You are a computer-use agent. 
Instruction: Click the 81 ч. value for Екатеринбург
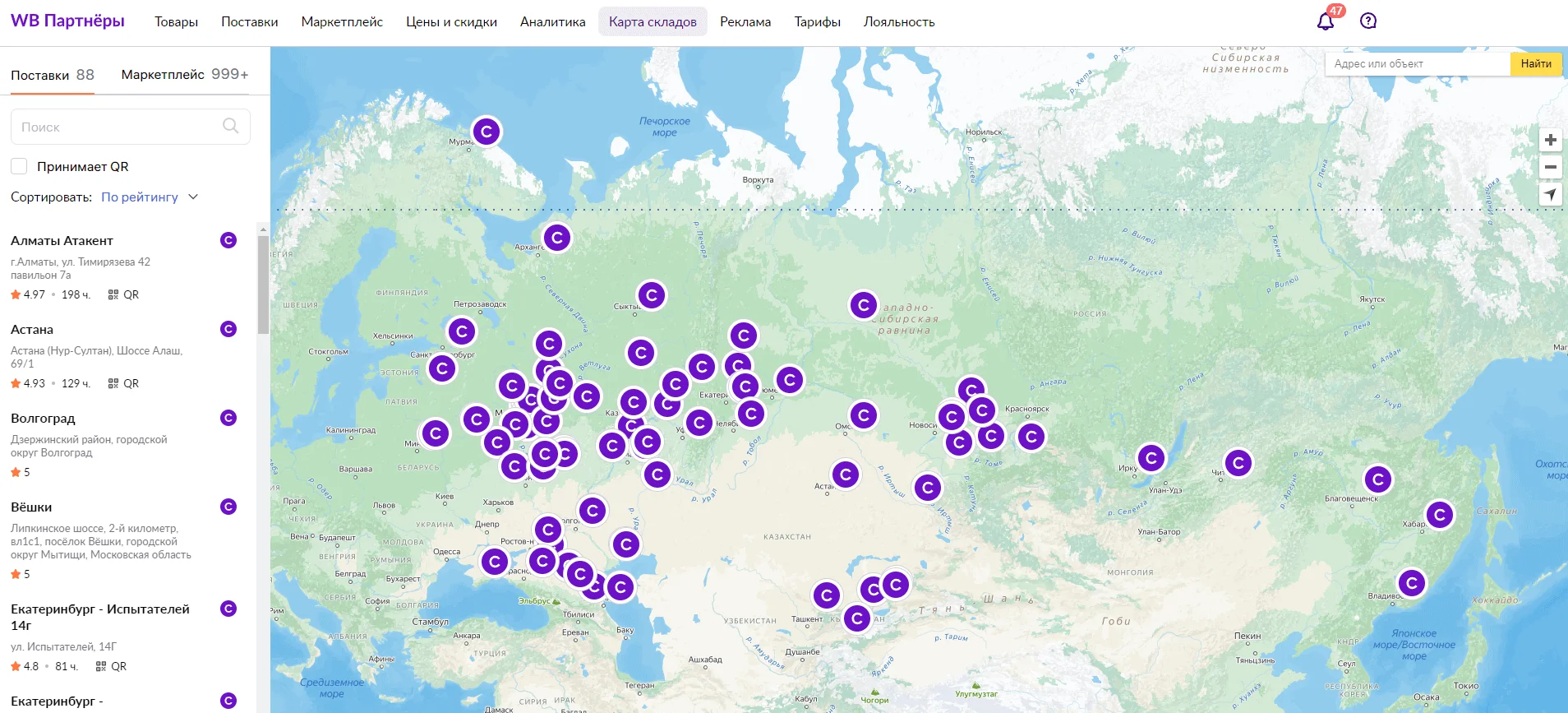point(67,666)
